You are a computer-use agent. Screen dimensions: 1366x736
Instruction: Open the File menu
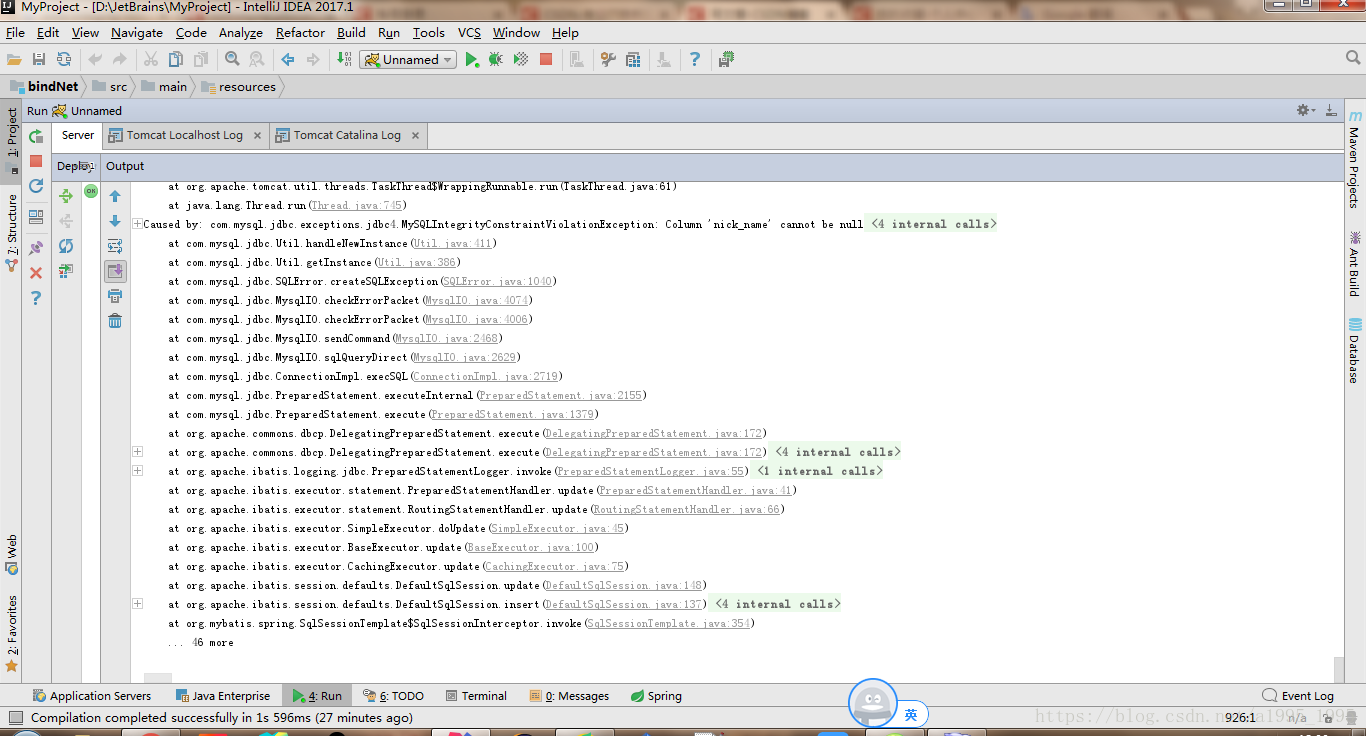click(x=15, y=32)
